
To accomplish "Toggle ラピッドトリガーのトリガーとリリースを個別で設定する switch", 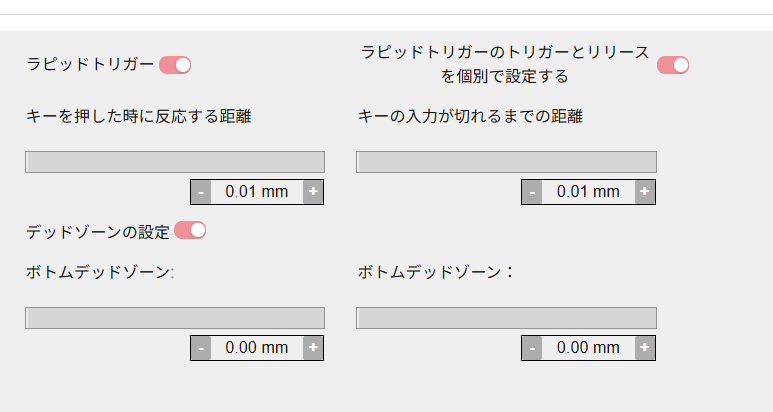I will click(673, 65).
